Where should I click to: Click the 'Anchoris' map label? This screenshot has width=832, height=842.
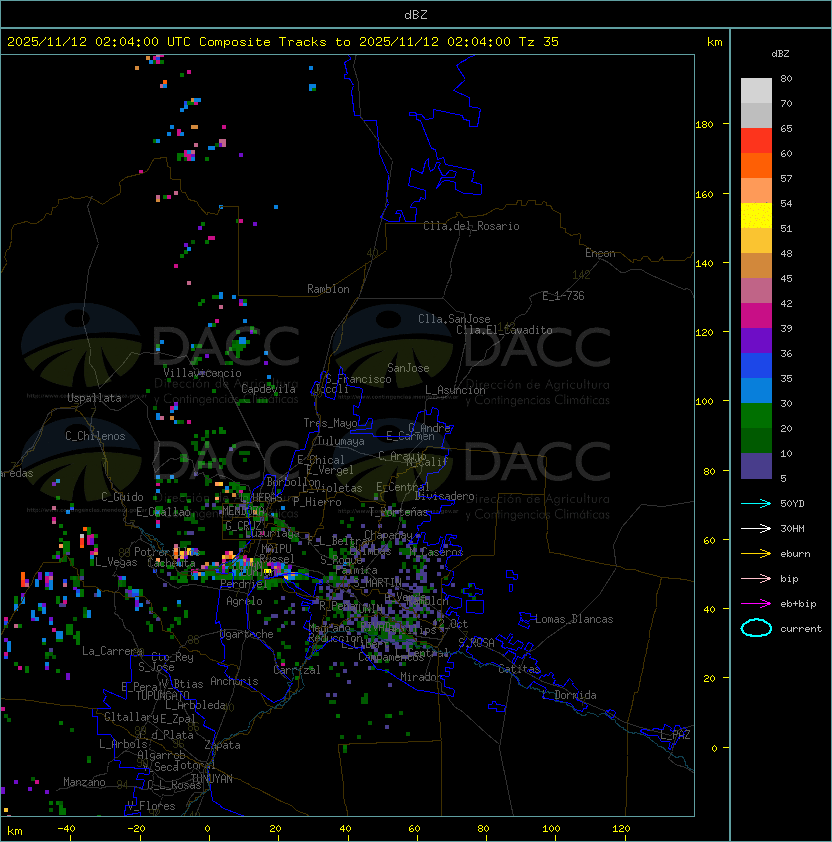234,681
